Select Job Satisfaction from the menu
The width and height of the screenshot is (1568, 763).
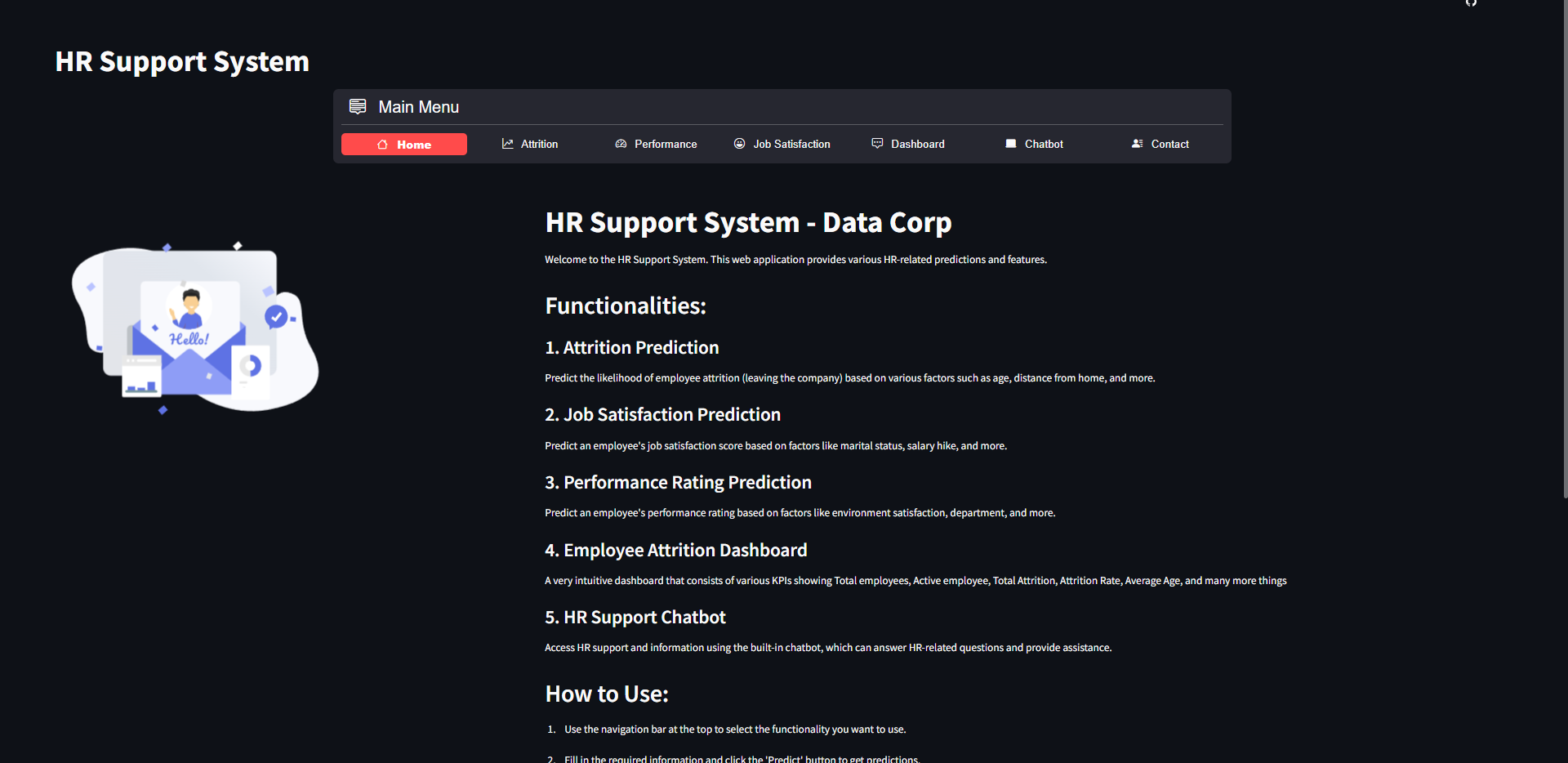[791, 144]
